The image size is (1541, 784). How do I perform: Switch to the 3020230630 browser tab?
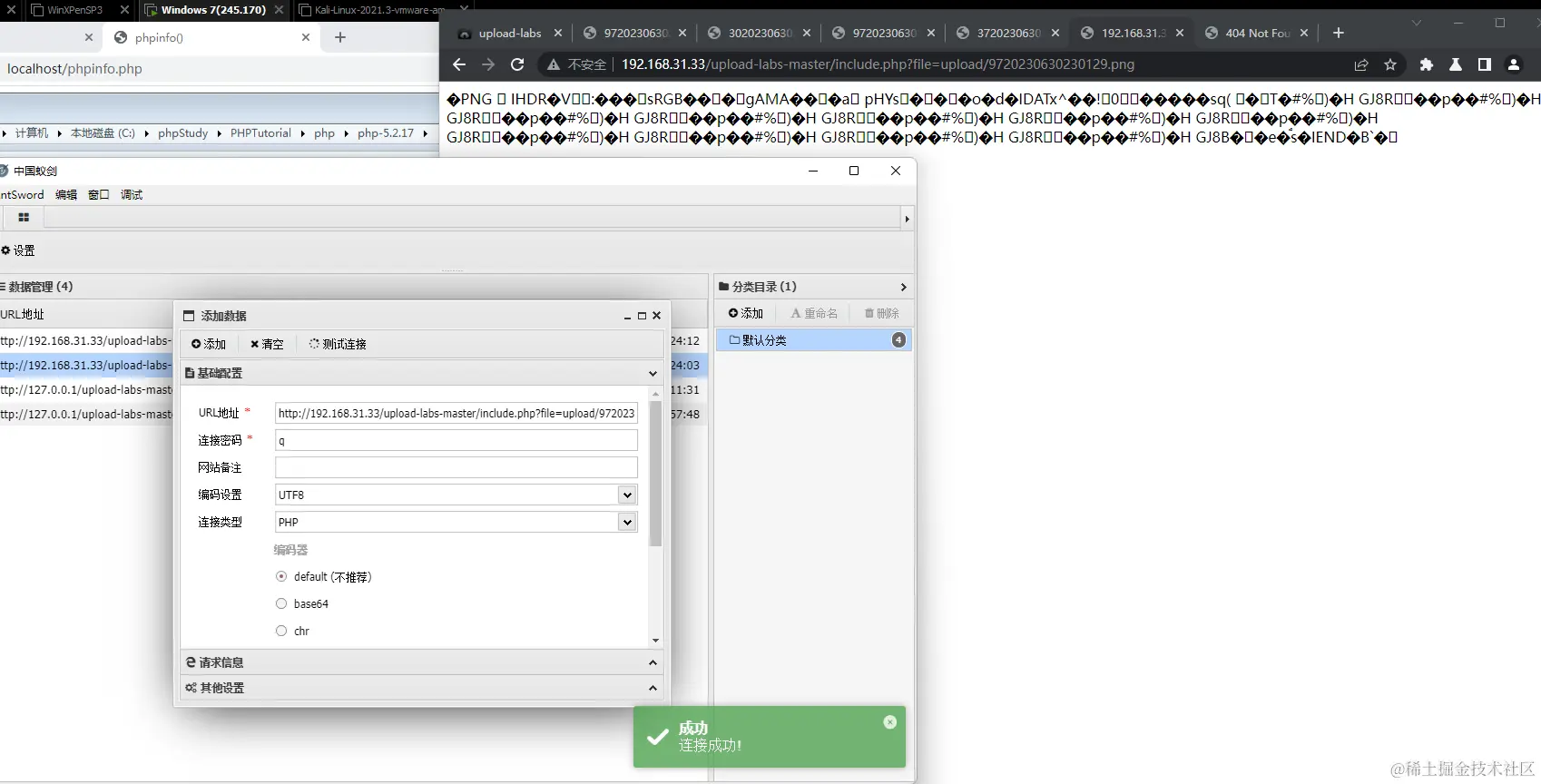coord(760,33)
